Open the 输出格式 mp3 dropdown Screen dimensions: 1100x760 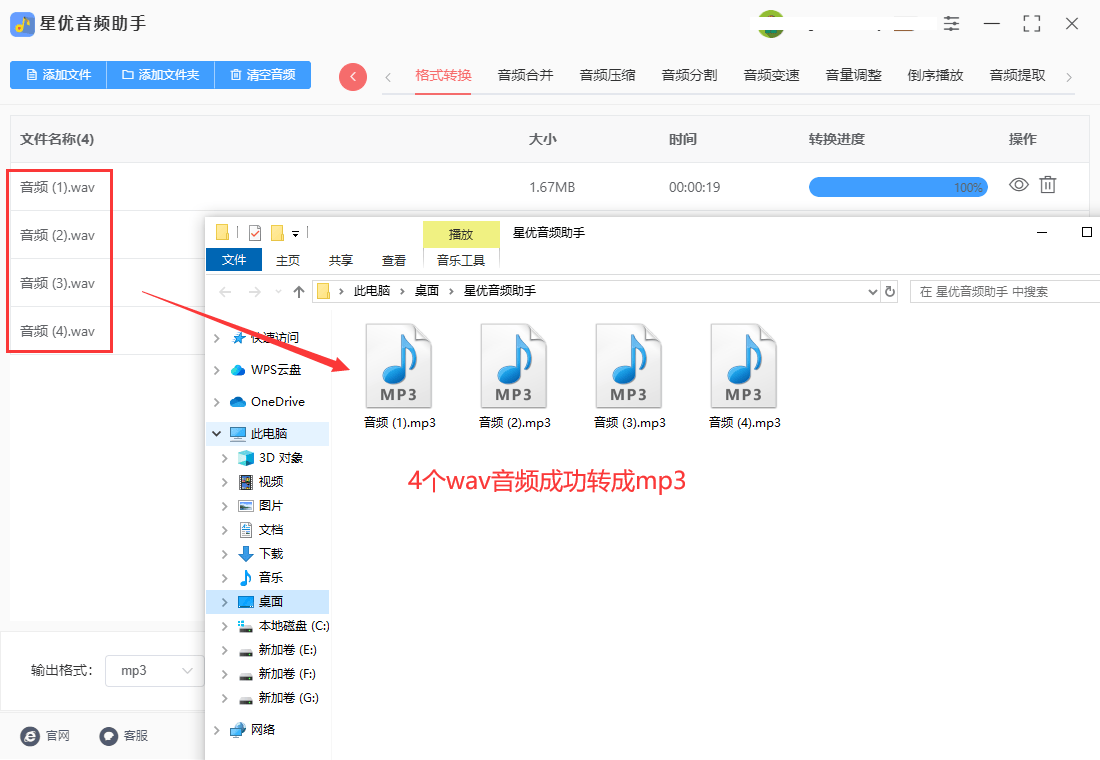(154, 671)
